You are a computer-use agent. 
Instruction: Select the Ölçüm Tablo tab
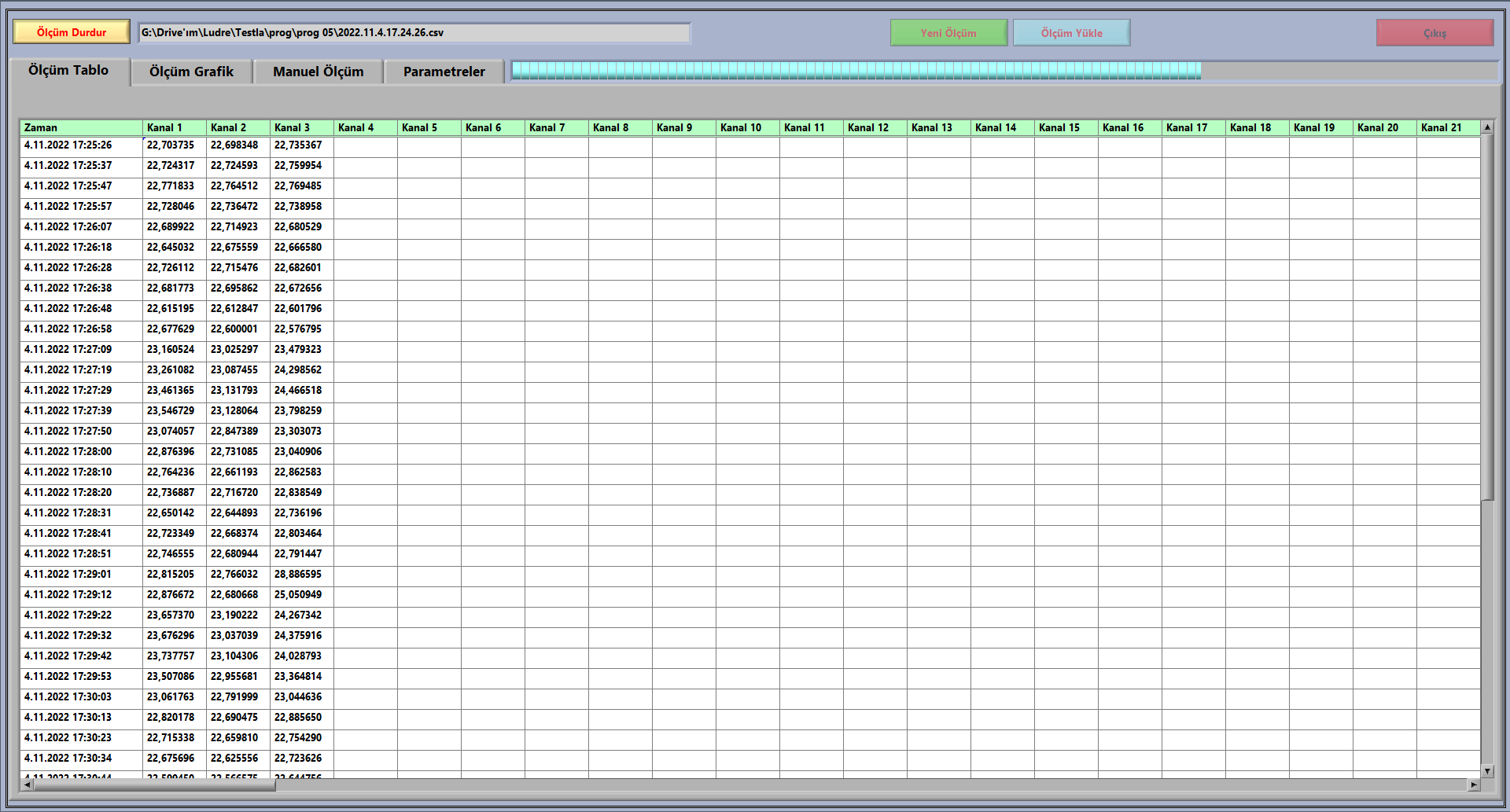coord(68,71)
